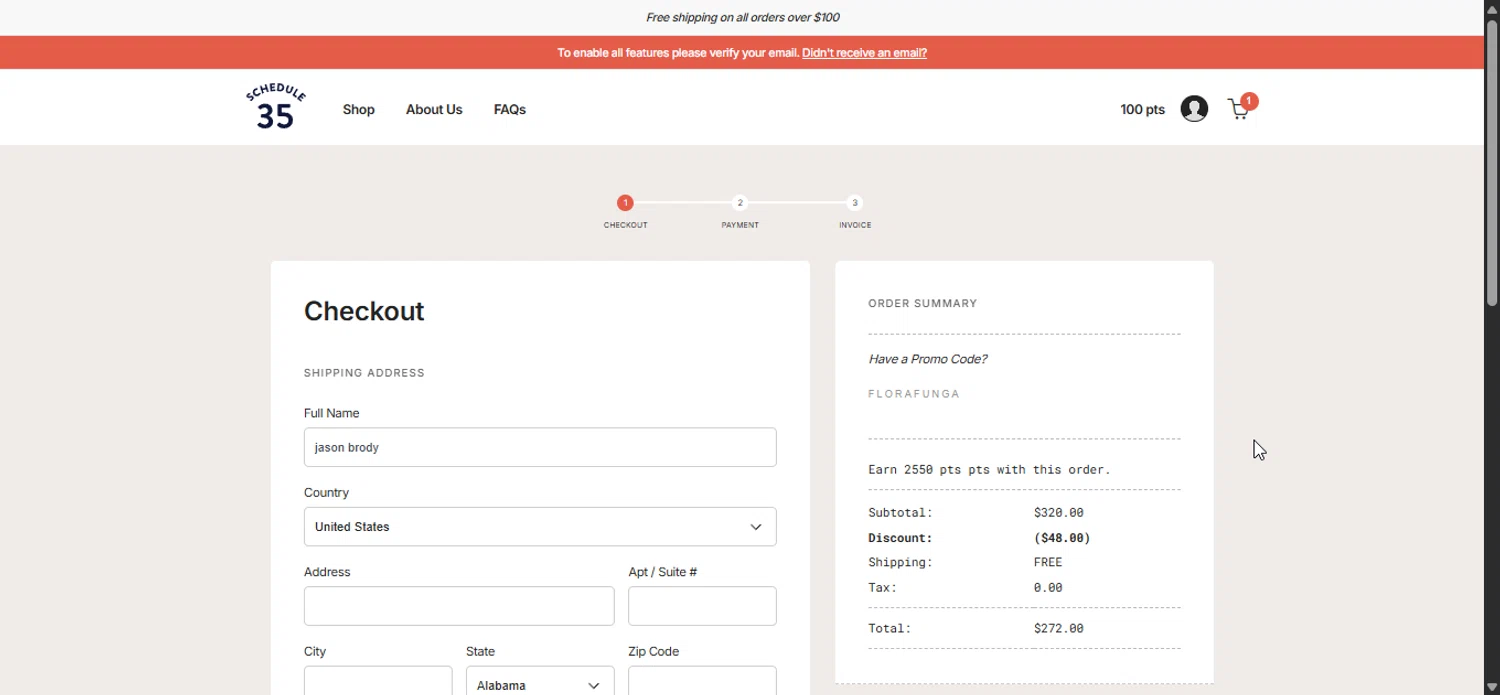Open the About Us menu item
Viewport: 1500px width, 695px height.
tap(434, 110)
